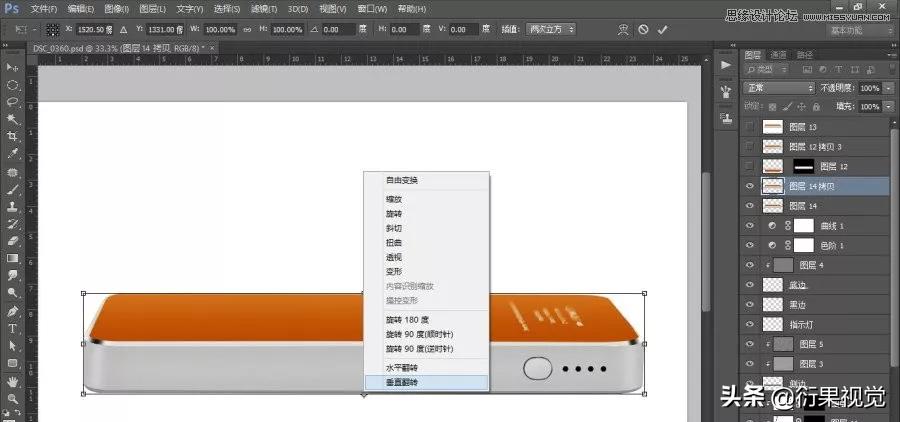900x422 pixels.
Task: Select the Hand tool
Action: 13,381
